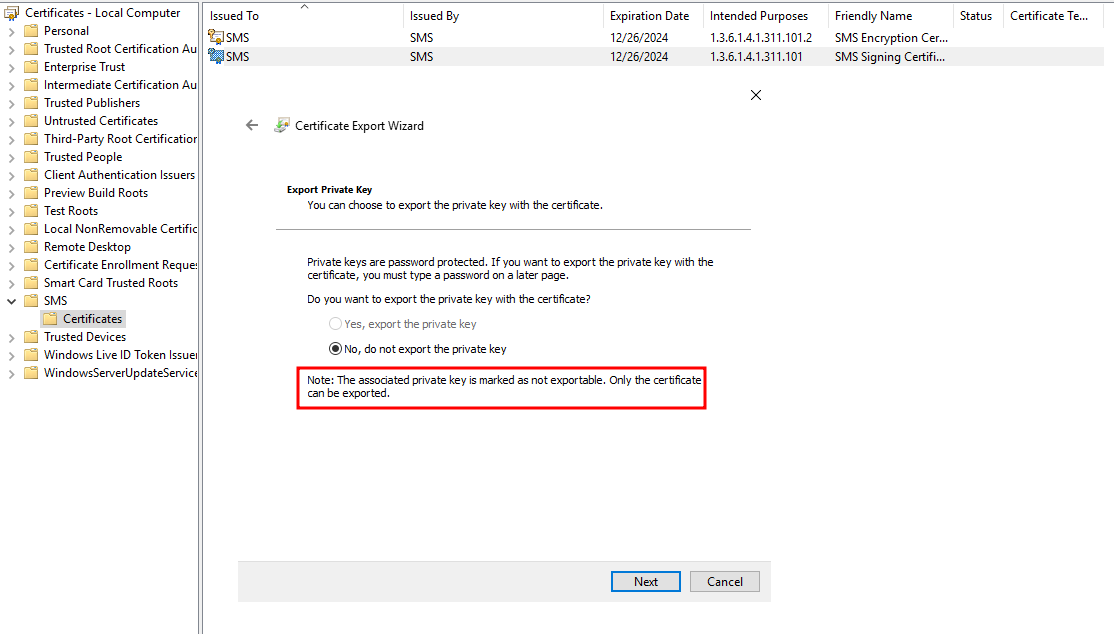Screen dimensions: 1114x634
Task: Click the Next button in the wizard
Action: [x=646, y=581]
